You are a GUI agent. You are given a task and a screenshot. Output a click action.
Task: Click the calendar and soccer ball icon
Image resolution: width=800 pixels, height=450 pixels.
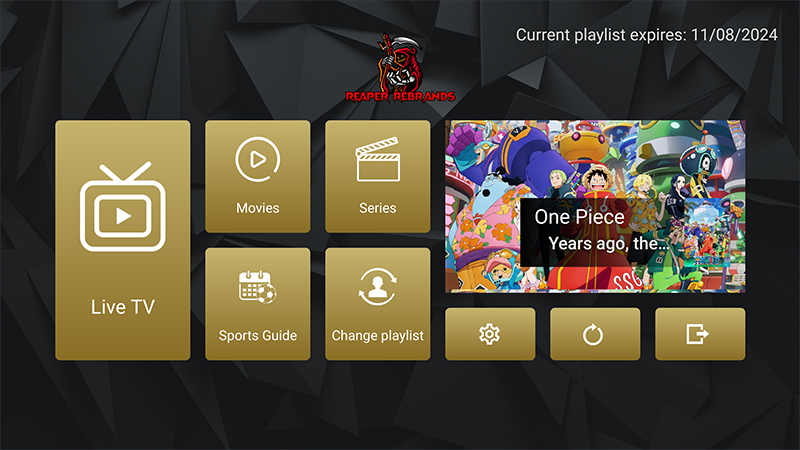click(x=258, y=287)
